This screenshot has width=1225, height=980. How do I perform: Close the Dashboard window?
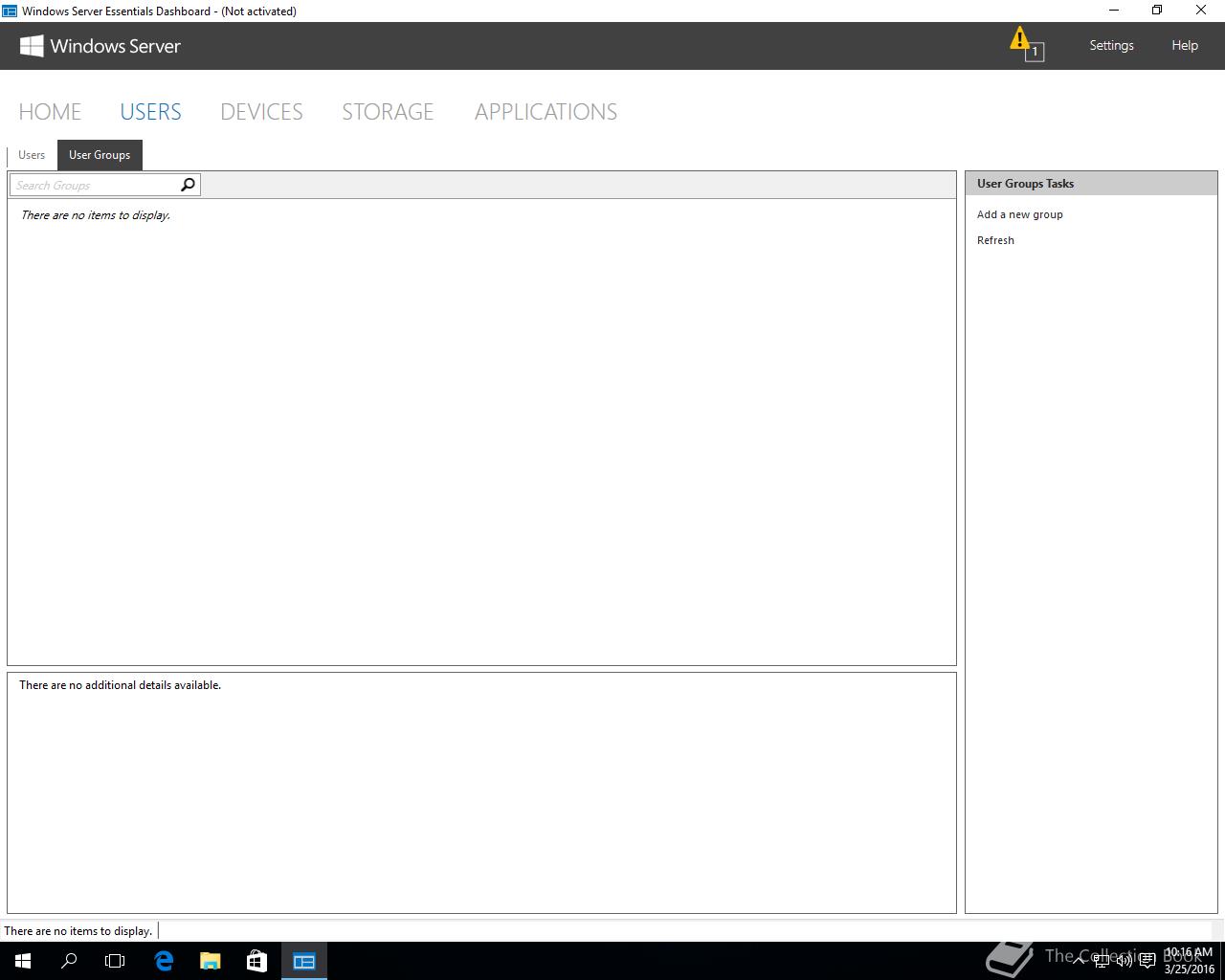(1202, 11)
